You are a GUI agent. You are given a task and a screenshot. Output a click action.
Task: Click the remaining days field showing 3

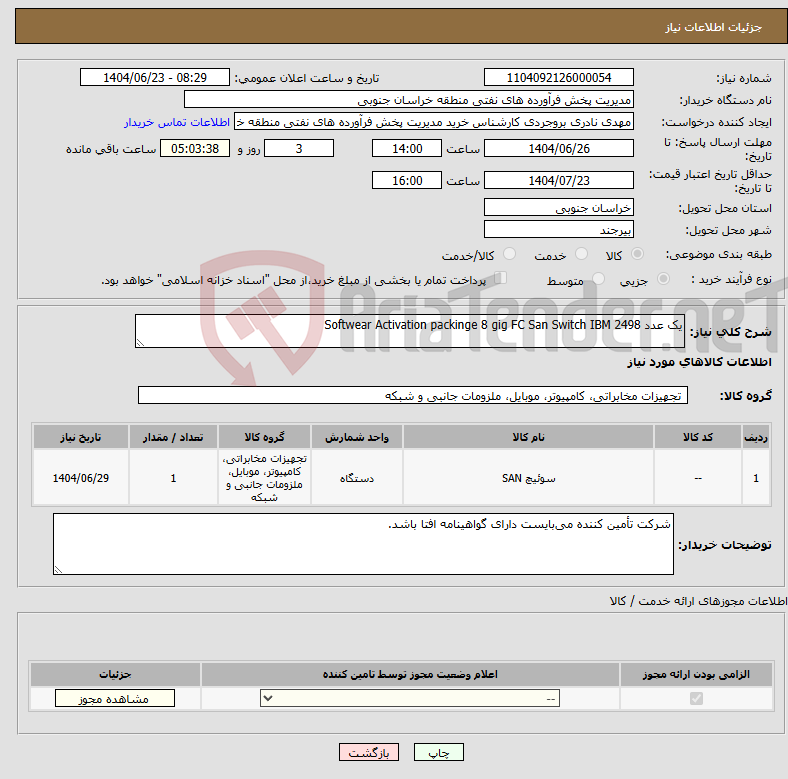(299, 149)
